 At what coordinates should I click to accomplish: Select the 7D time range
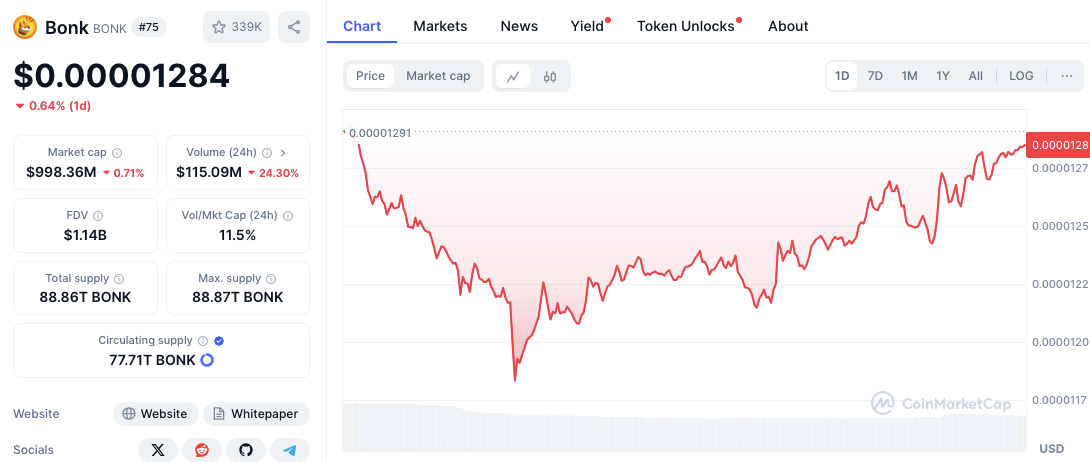pyautogui.click(x=875, y=76)
